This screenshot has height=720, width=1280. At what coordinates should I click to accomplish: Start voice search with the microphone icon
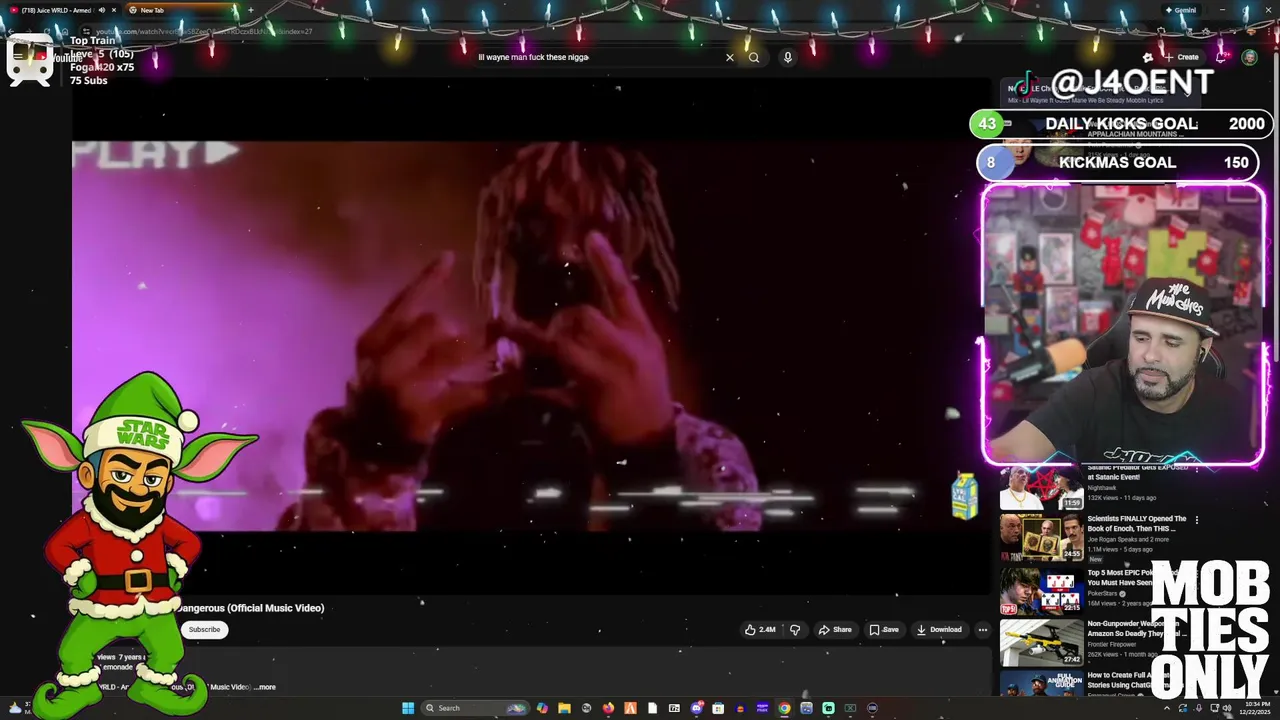[788, 57]
